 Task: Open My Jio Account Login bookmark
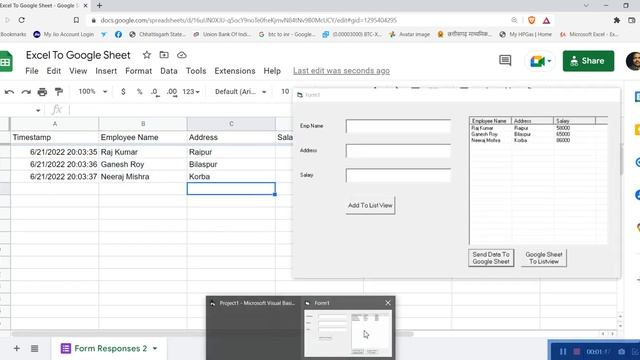pyautogui.click(x=63, y=34)
